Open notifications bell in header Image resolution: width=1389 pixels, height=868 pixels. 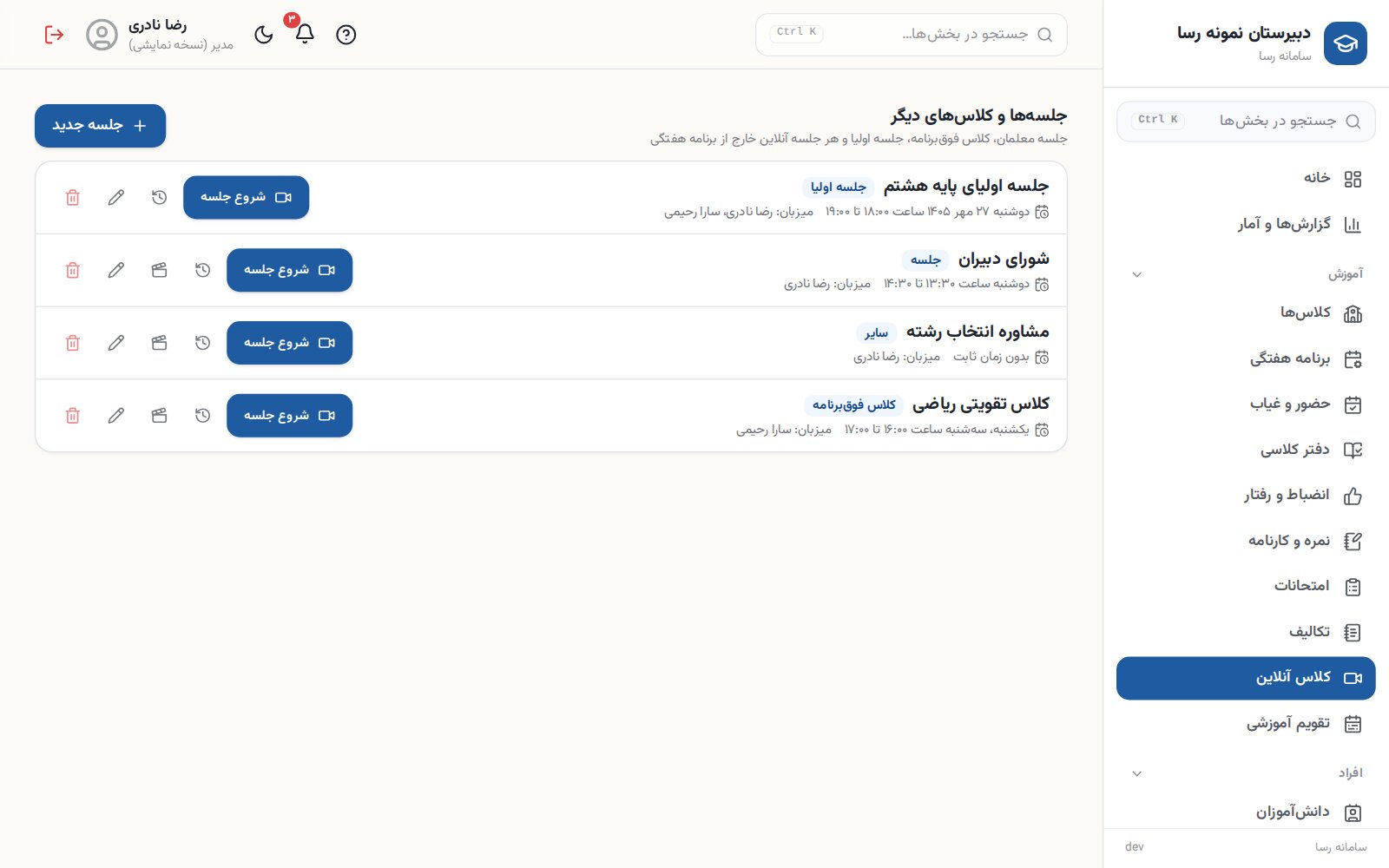click(305, 35)
